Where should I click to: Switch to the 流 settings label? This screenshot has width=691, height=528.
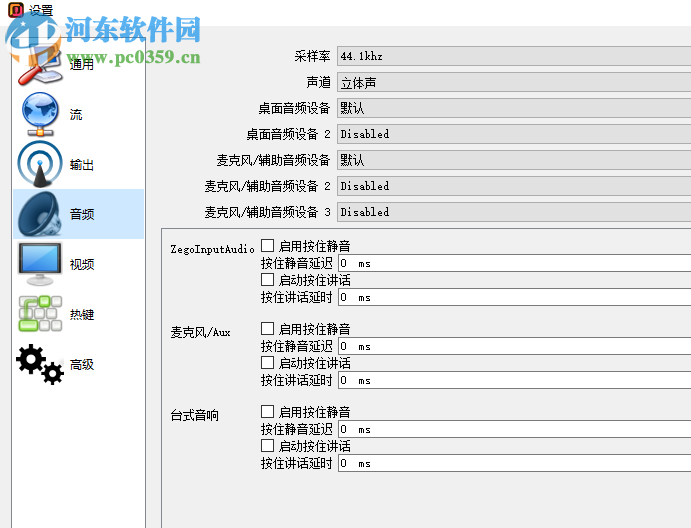tap(76, 115)
